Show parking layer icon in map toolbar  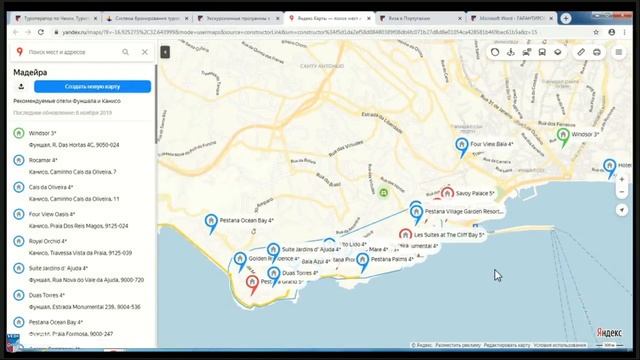click(527, 52)
